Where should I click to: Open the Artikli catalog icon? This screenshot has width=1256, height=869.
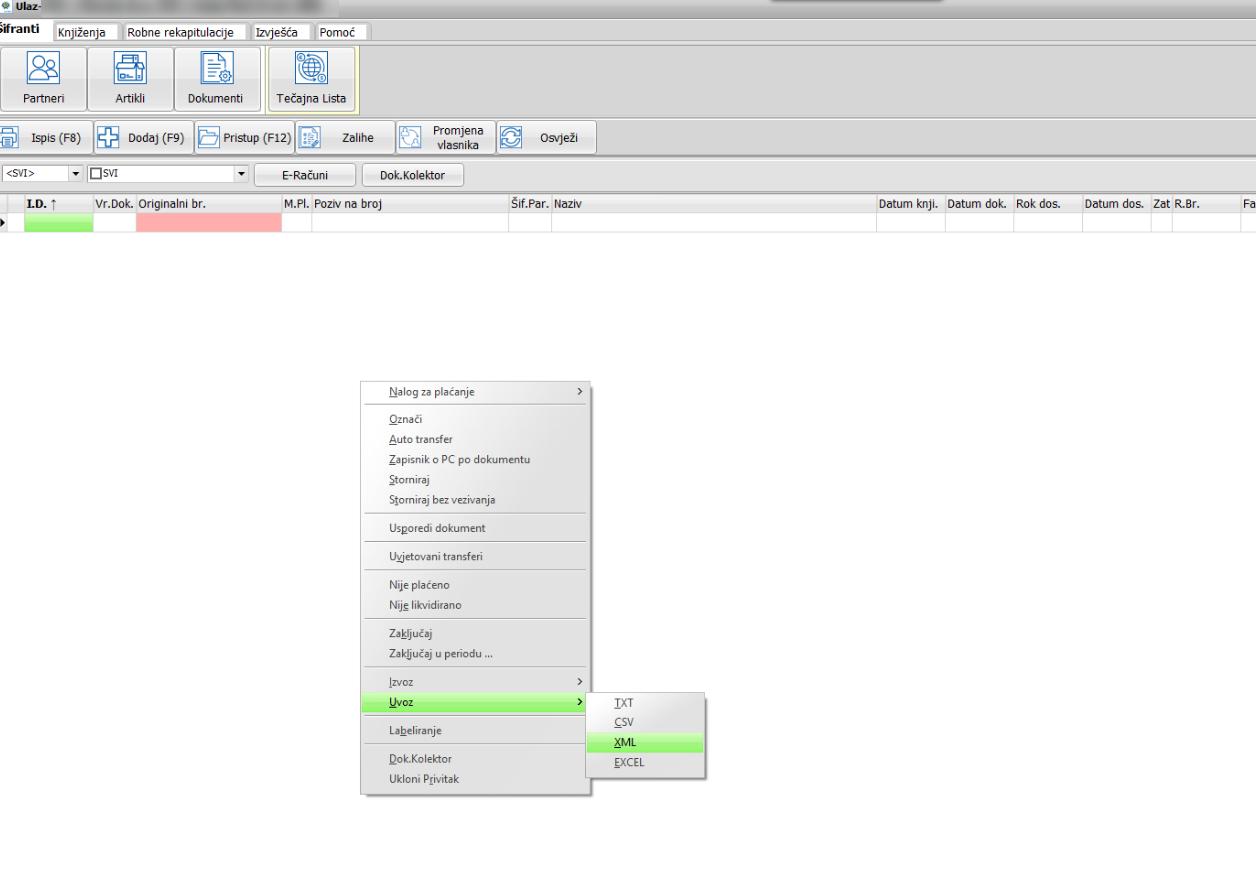point(130,68)
